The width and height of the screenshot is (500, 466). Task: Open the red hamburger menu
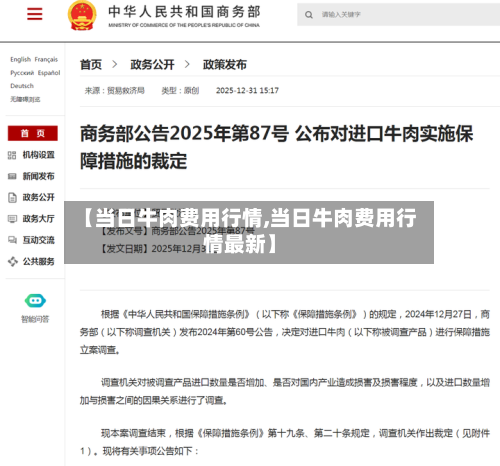35,14
